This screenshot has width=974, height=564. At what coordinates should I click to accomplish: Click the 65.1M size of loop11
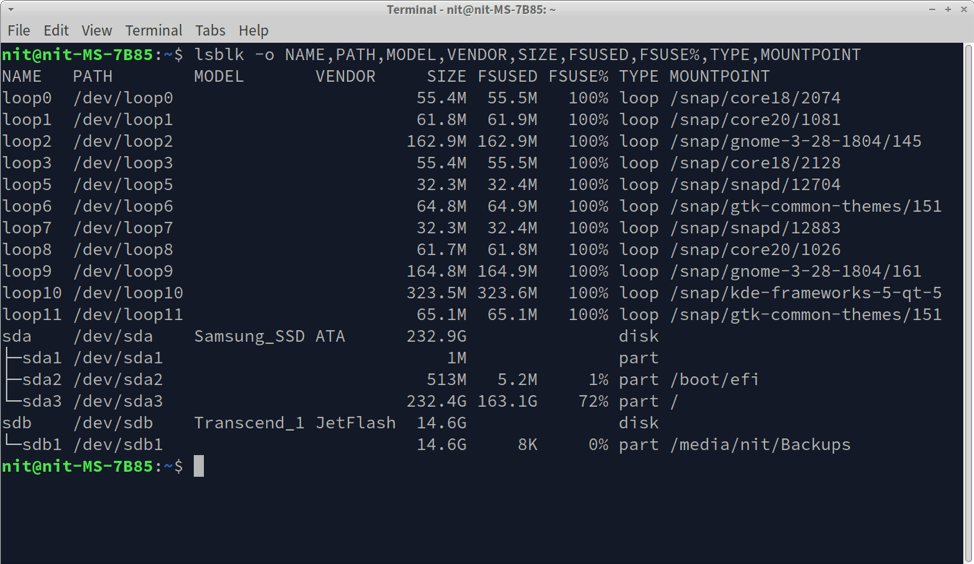click(442, 315)
